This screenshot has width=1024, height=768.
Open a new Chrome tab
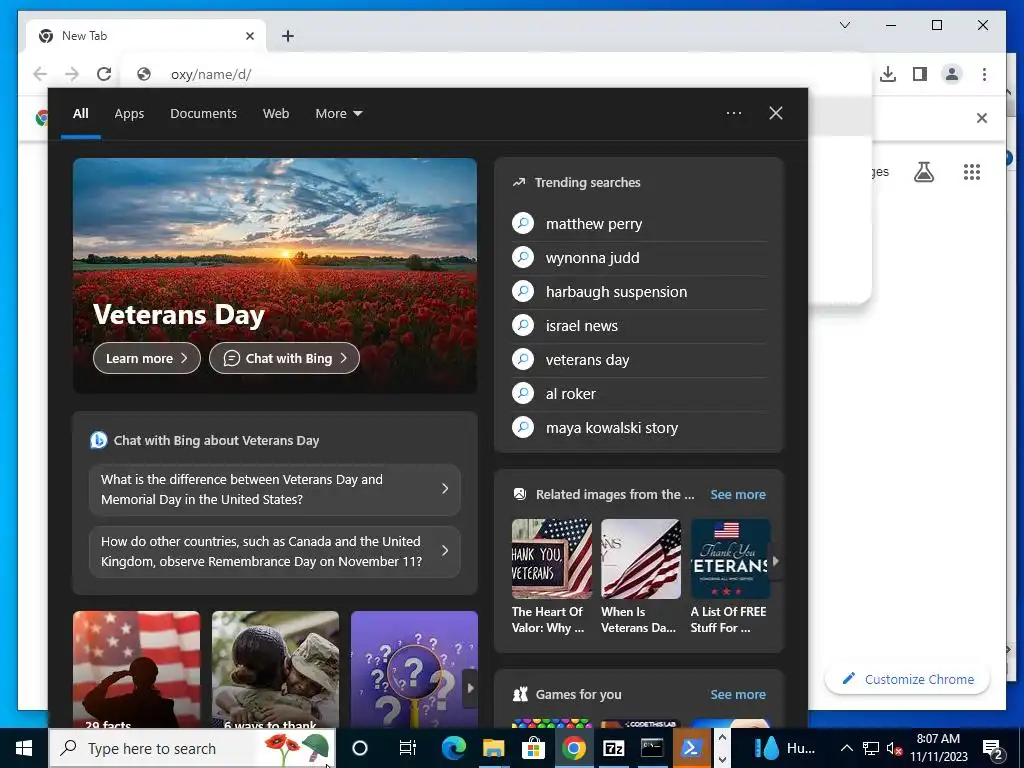[287, 36]
